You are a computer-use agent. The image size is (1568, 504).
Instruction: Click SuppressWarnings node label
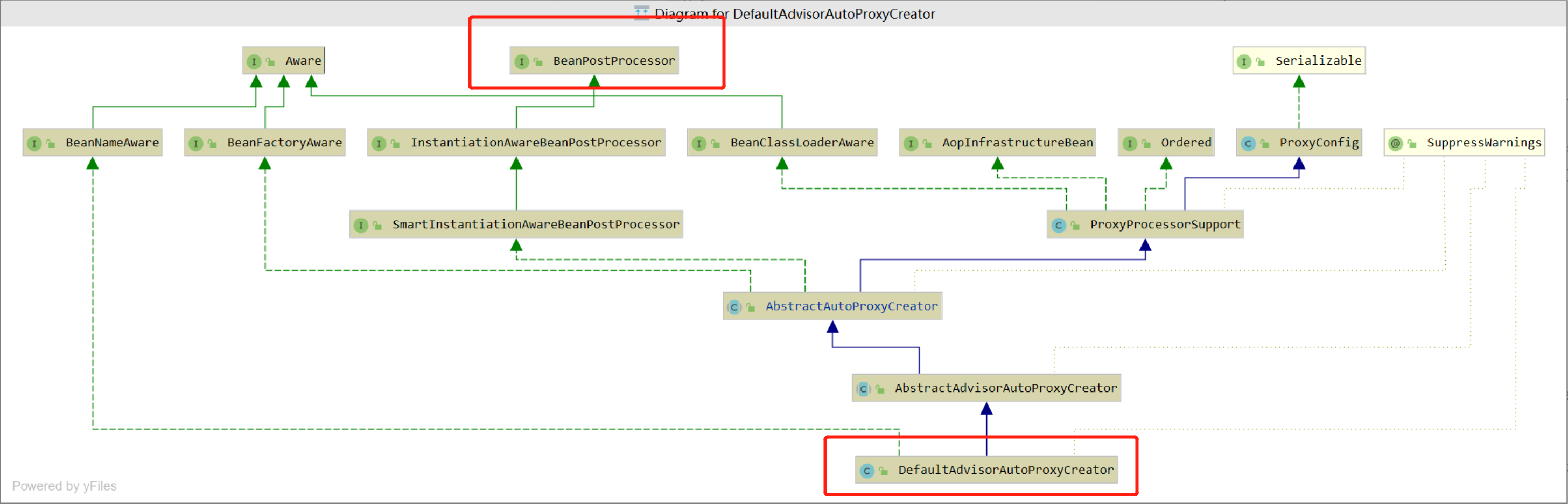[x=1484, y=143]
